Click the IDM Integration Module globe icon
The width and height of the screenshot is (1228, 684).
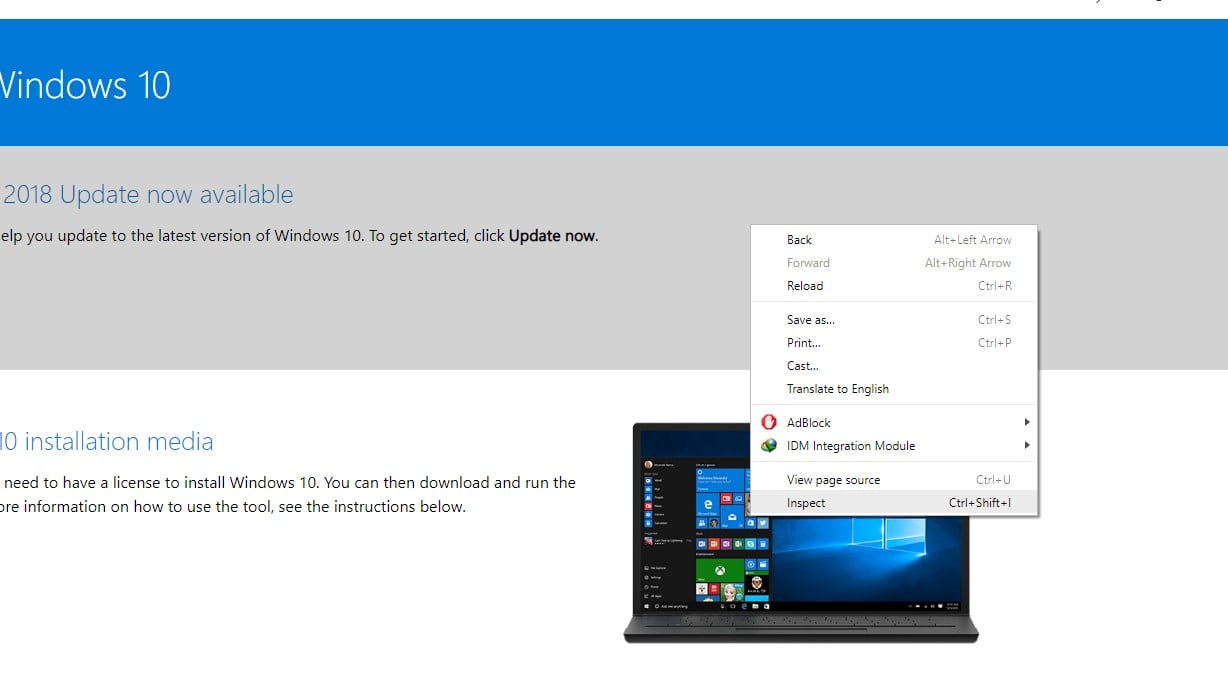click(x=769, y=446)
